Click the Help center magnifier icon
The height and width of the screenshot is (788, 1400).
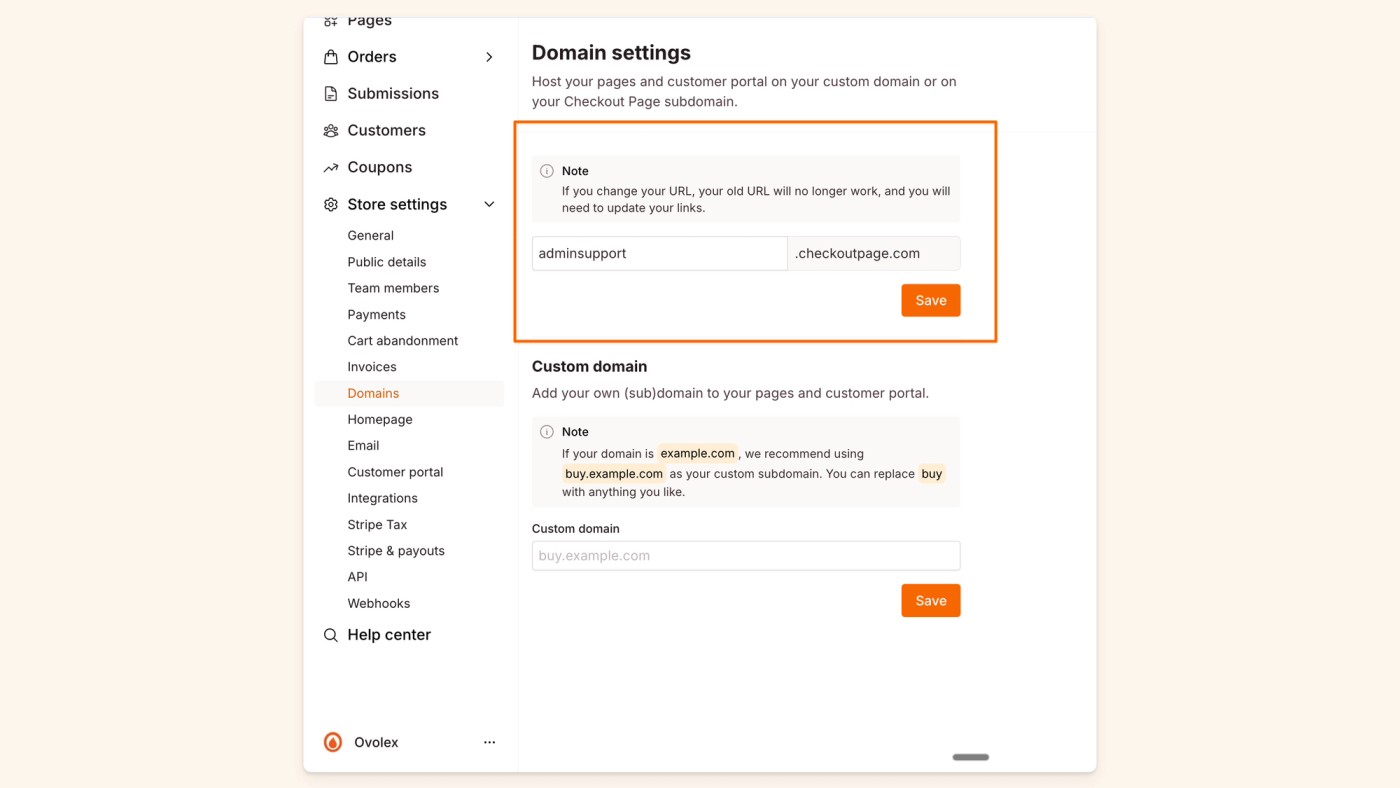pyautogui.click(x=330, y=634)
